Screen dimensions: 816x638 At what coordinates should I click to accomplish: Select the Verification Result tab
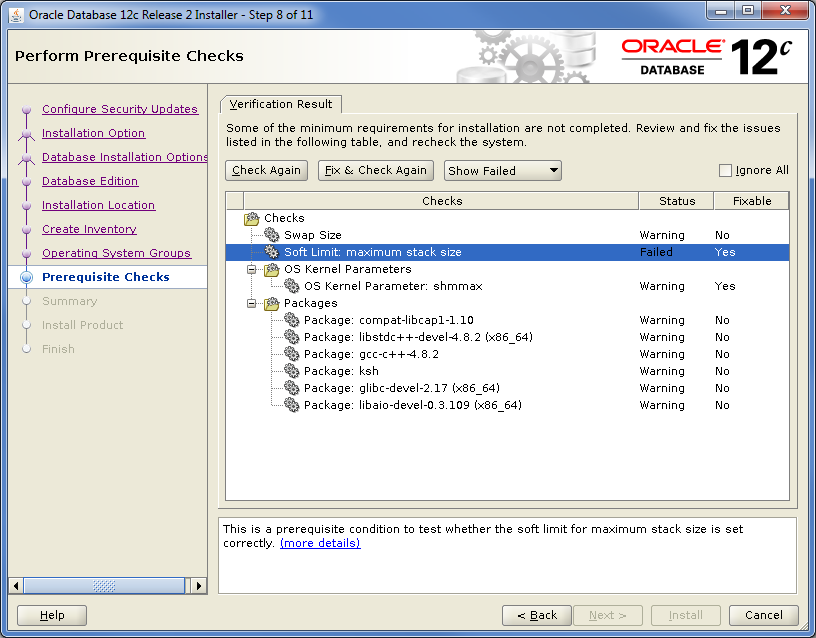pyautogui.click(x=281, y=104)
